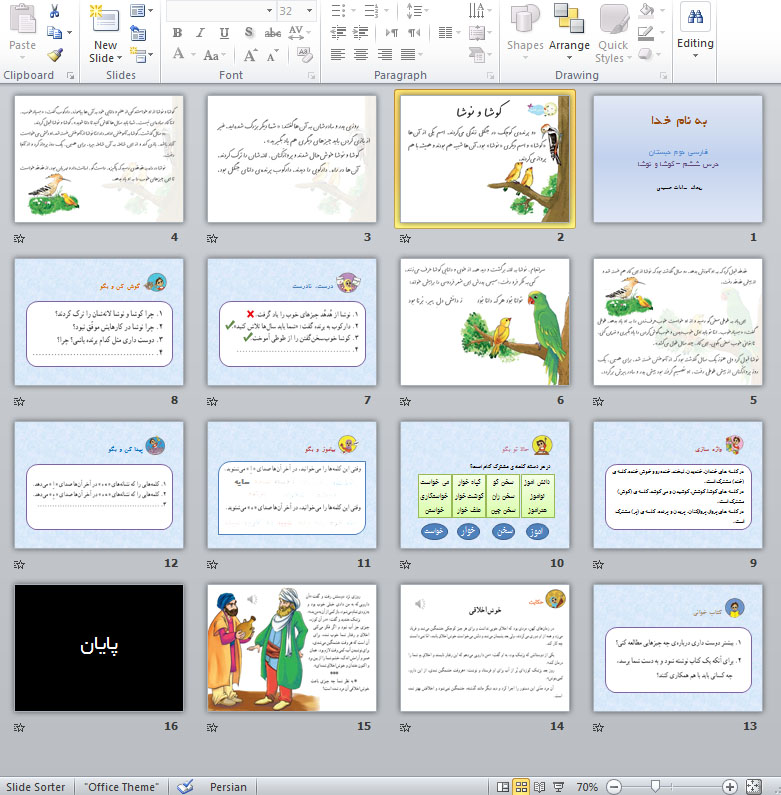
Task: Click the Slide Layout icon
Action: click(x=138, y=12)
